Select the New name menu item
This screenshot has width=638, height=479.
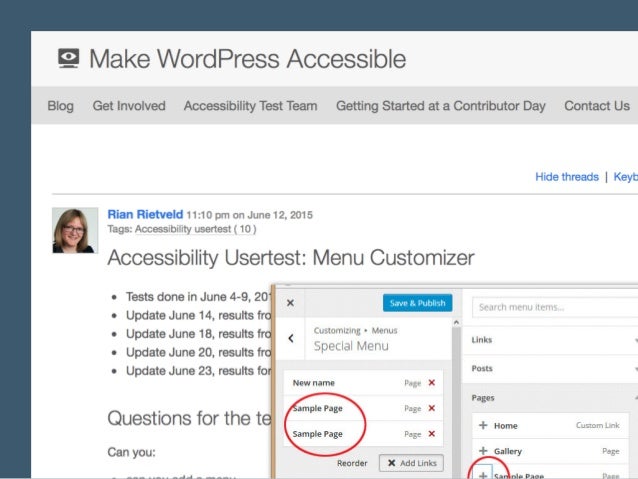(x=363, y=383)
